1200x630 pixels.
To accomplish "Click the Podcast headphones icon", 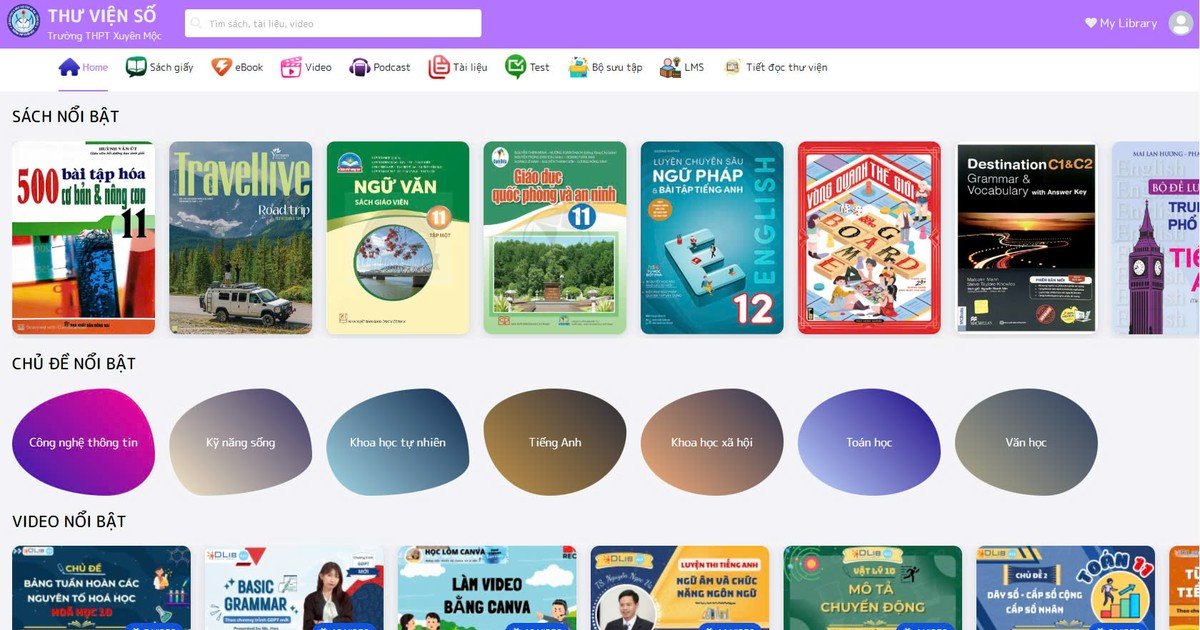I will pos(359,67).
